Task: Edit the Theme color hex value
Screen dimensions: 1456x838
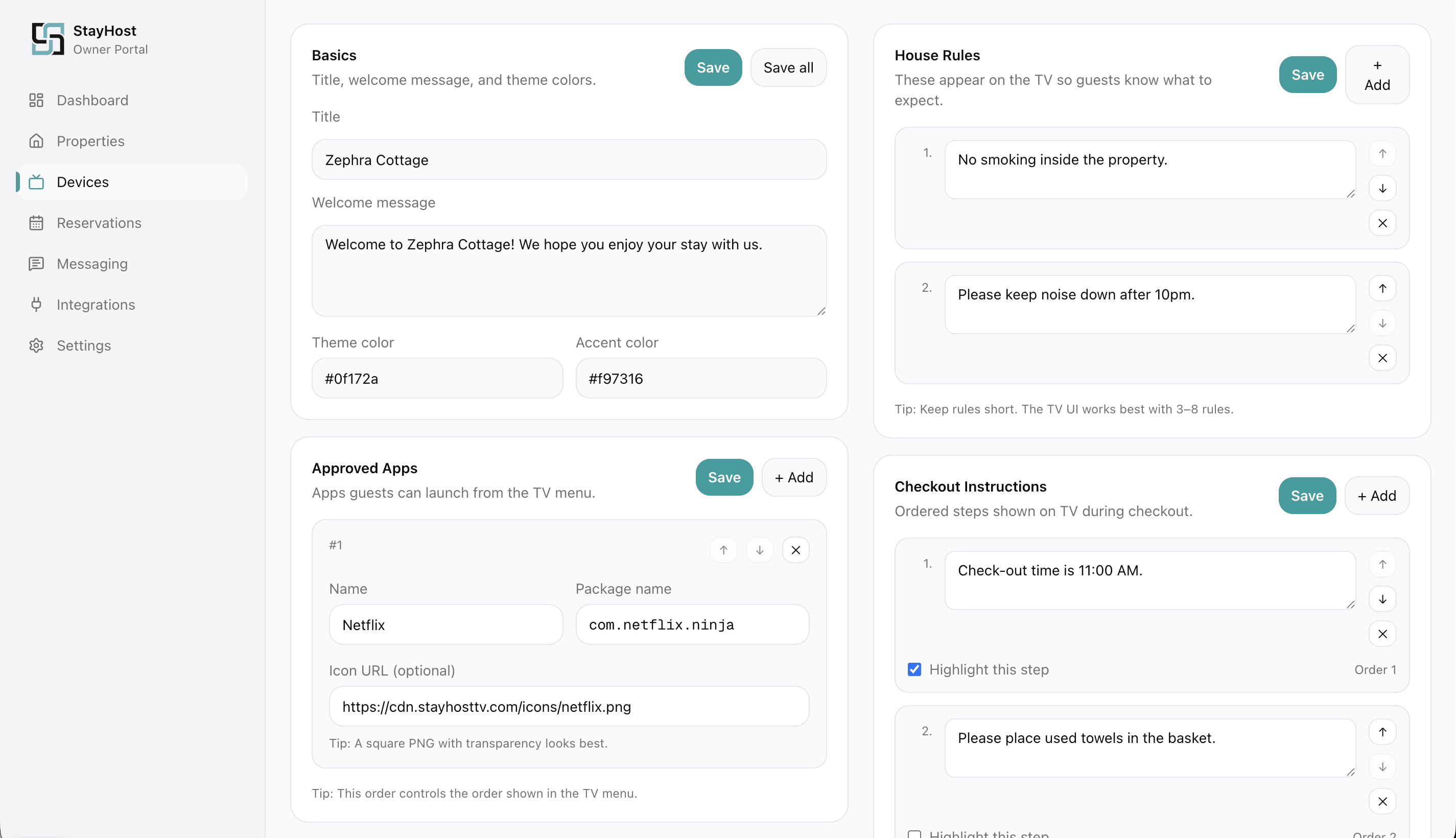Action: pyautogui.click(x=437, y=378)
